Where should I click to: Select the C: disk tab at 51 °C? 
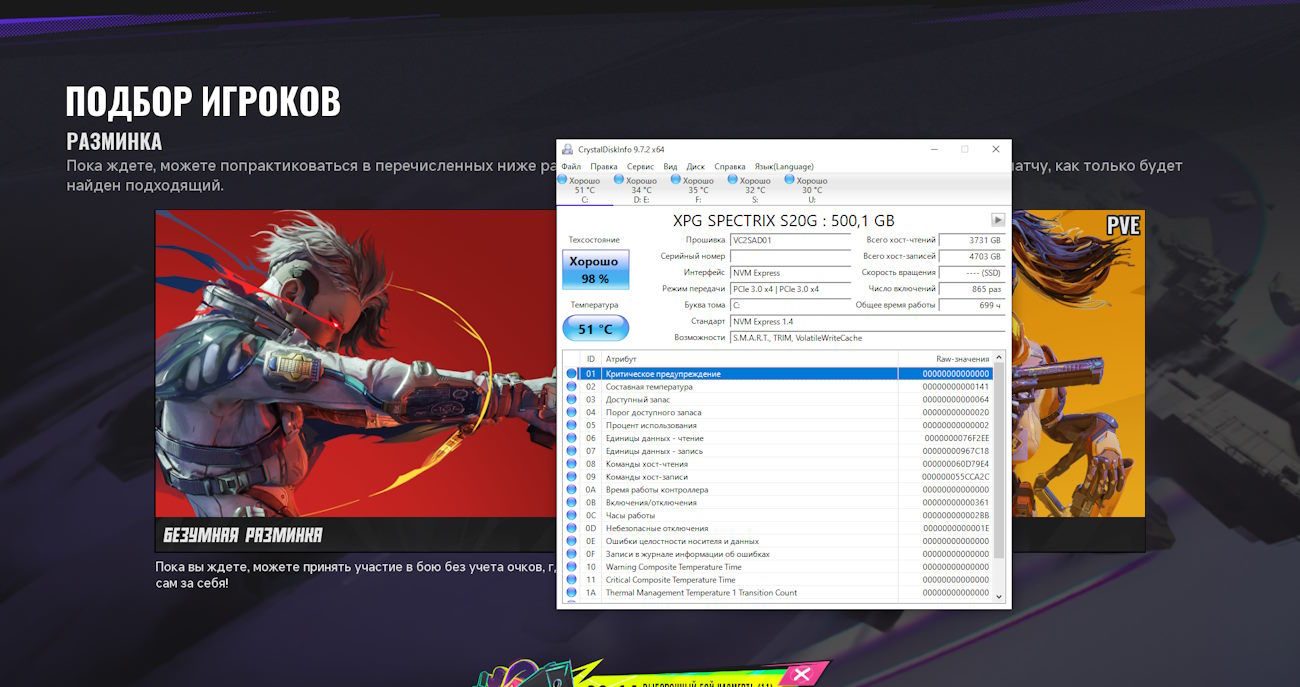584,189
